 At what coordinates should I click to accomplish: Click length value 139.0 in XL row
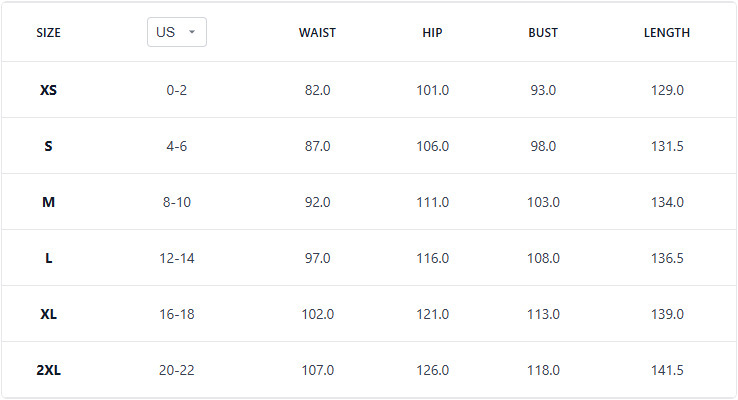click(x=666, y=314)
